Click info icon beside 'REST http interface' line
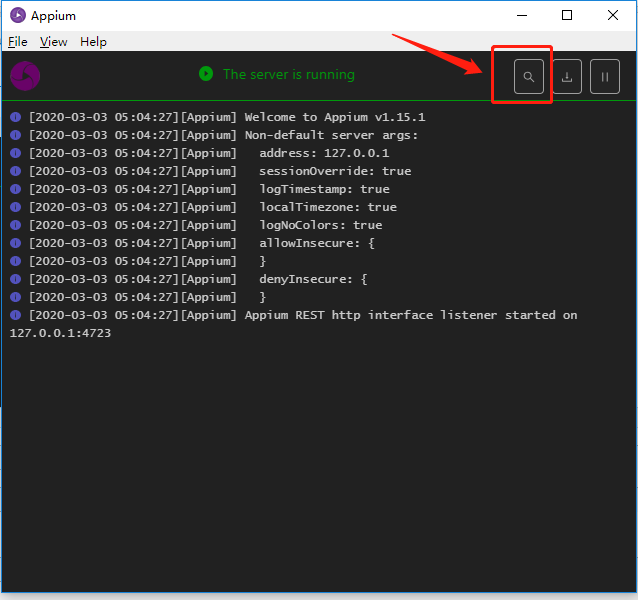The height and width of the screenshot is (600, 638). (x=15, y=315)
